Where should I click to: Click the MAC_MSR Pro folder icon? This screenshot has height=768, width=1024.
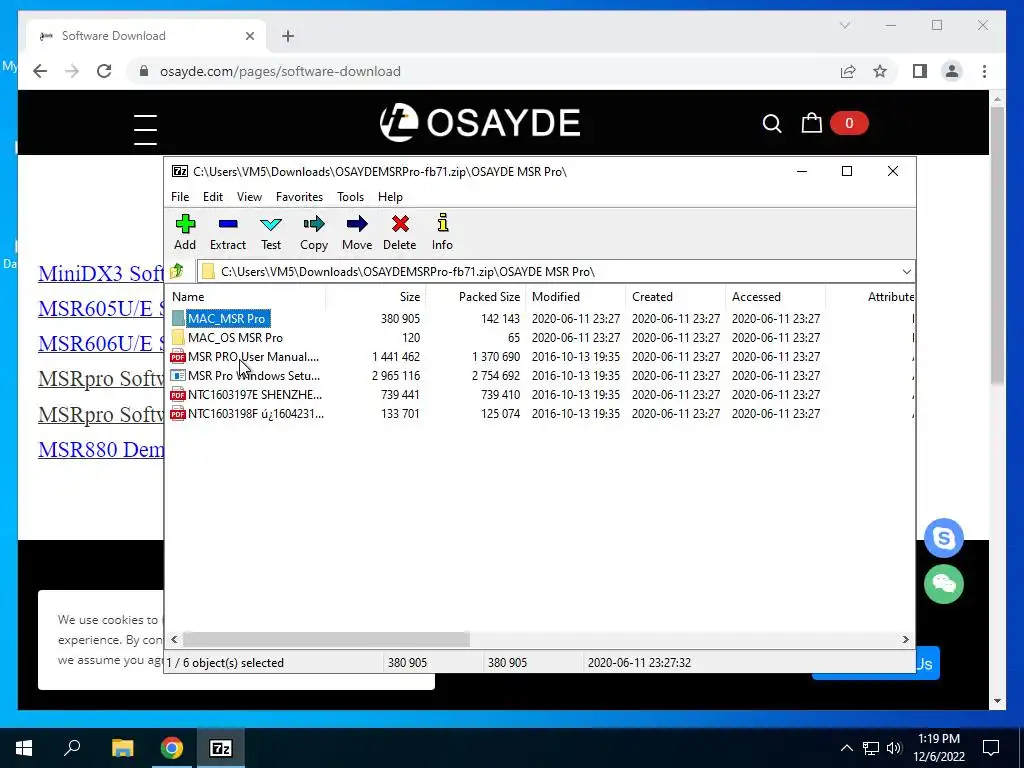click(178, 318)
